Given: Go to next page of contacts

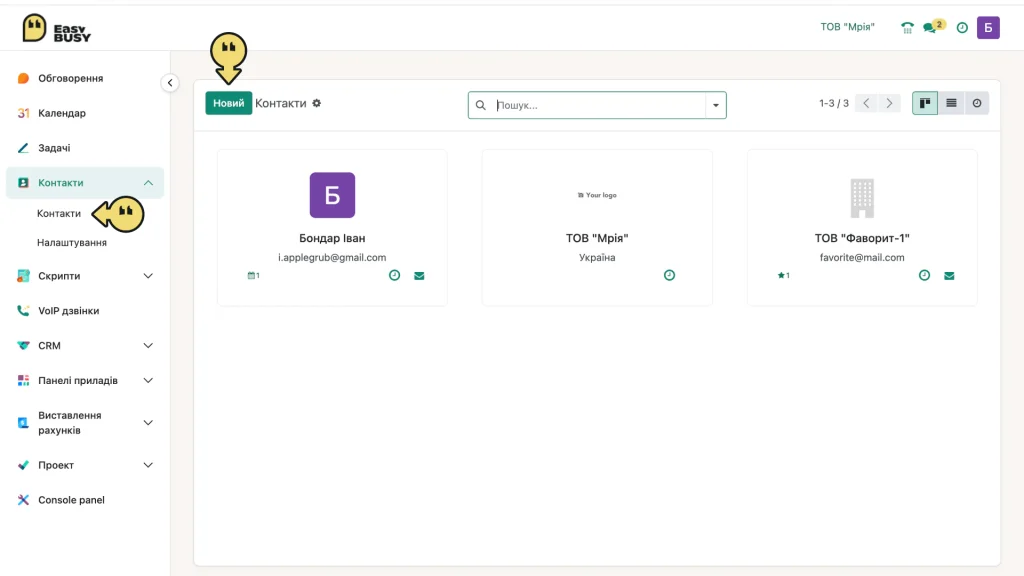Looking at the screenshot, I should point(889,103).
